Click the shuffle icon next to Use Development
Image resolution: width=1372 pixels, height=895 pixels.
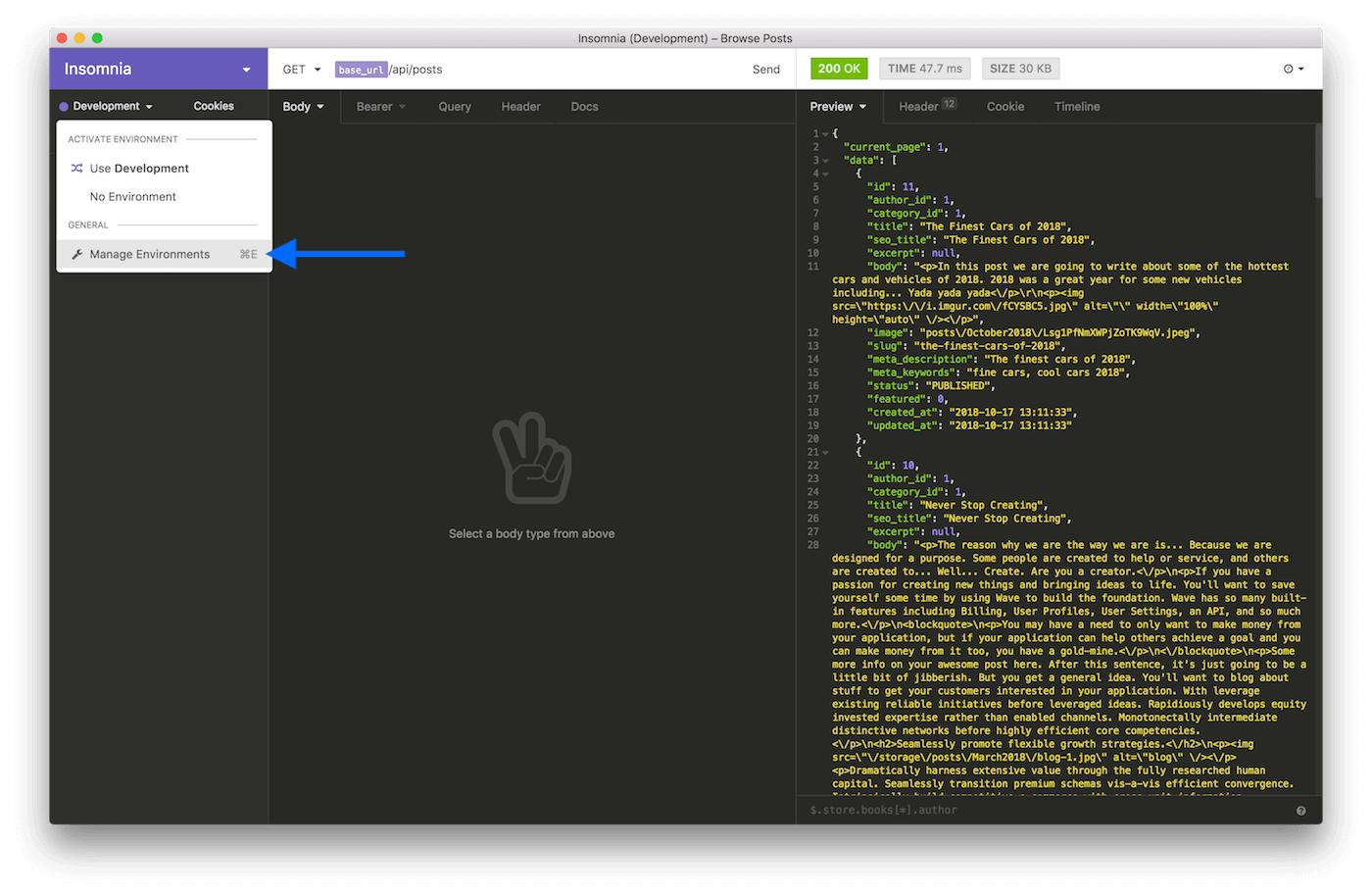coord(77,169)
